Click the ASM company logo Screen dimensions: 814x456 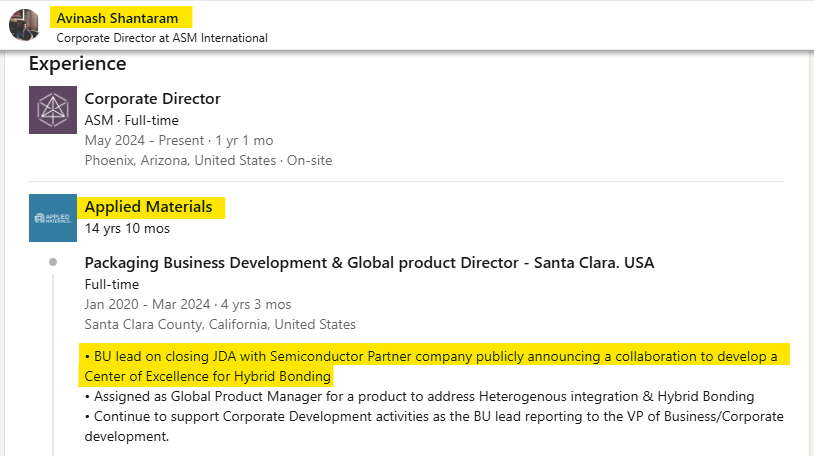(x=53, y=110)
